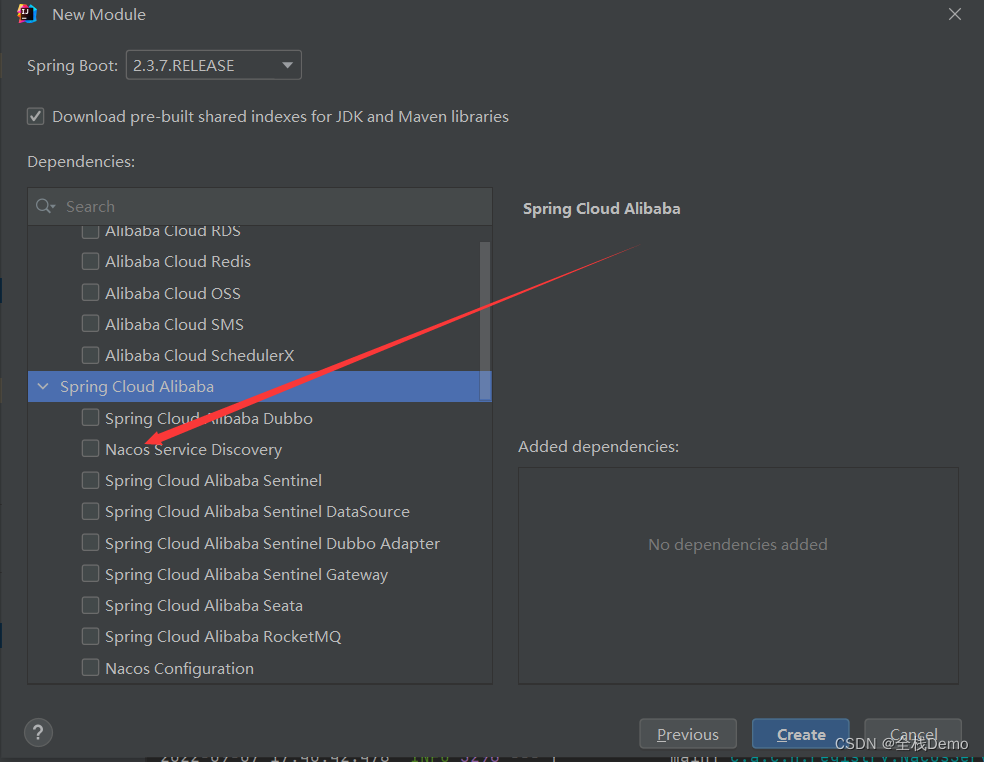Enable Alibaba Cloud OSS dependency

point(90,292)
